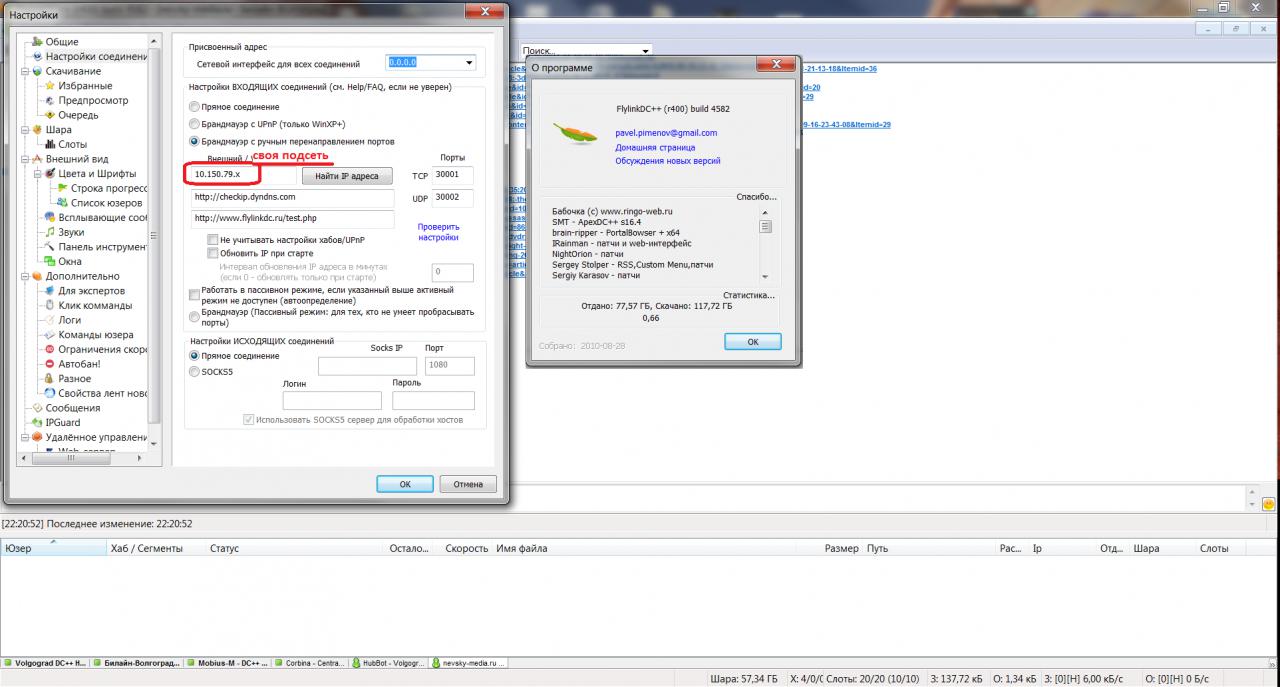
Task: Open Предпросмотр settings page
Action: (x=92, y=100)
